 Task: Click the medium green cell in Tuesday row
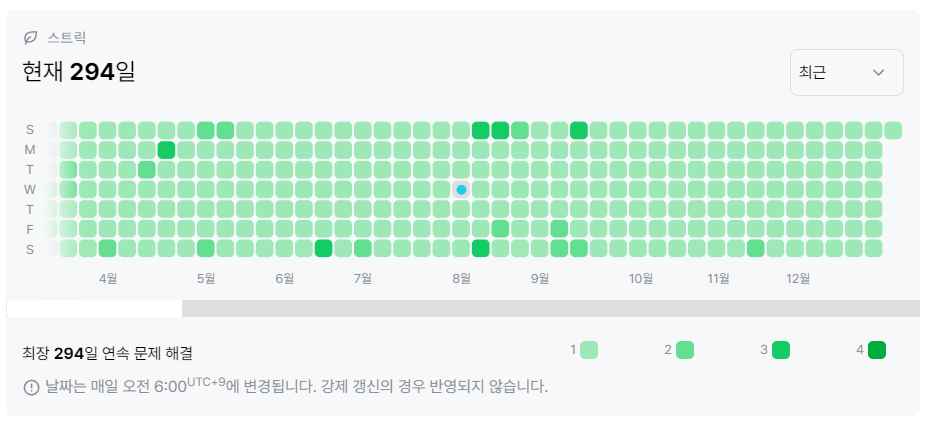tap(147, 170)
